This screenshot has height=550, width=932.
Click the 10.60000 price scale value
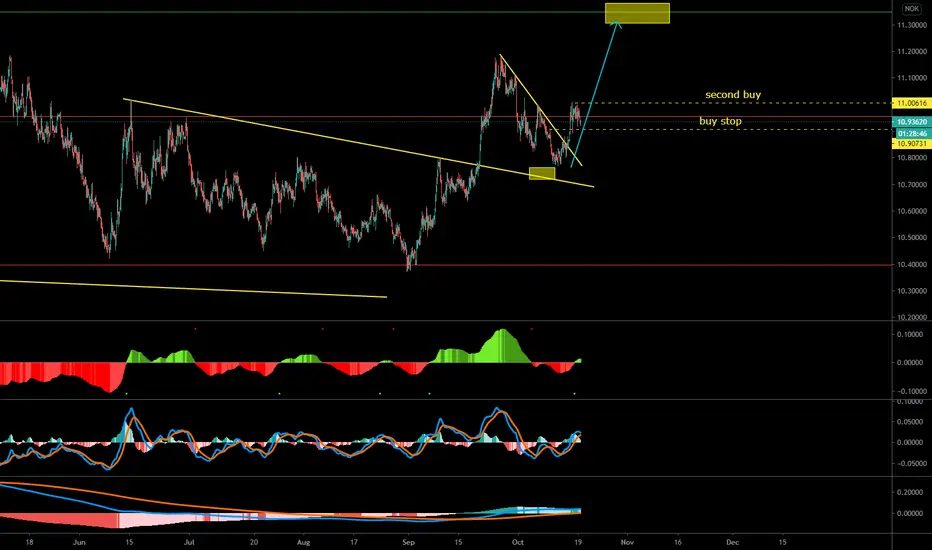(x=912, y=211)
